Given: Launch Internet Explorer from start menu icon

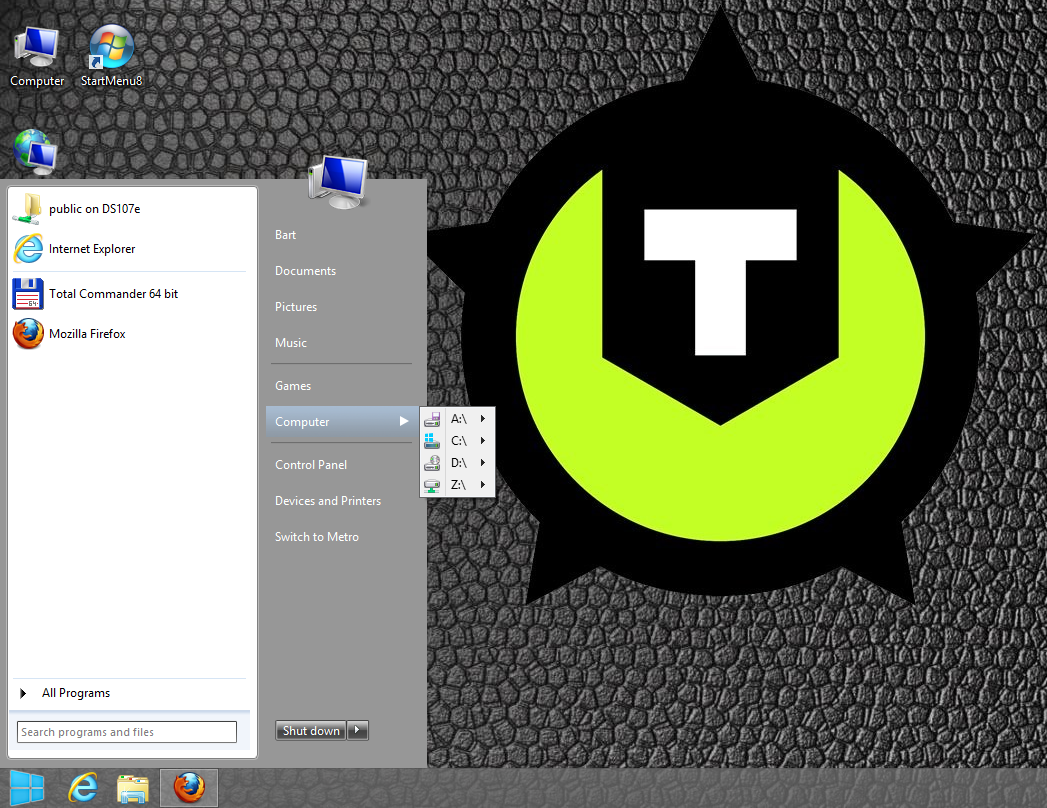Looking at the screenshot, I should pyautogui.click(x=28, y=248).
